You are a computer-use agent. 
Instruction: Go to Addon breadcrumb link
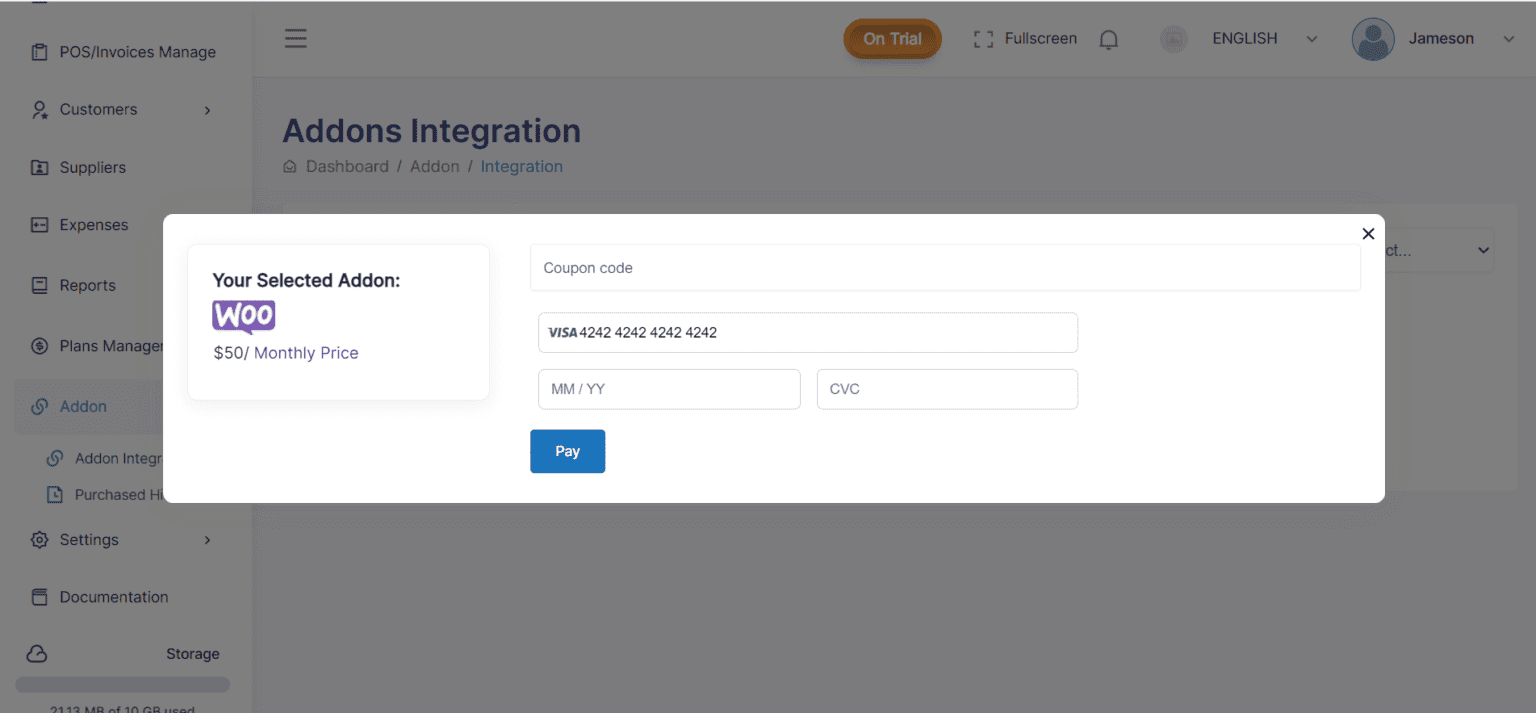click(x=434, y=167)
